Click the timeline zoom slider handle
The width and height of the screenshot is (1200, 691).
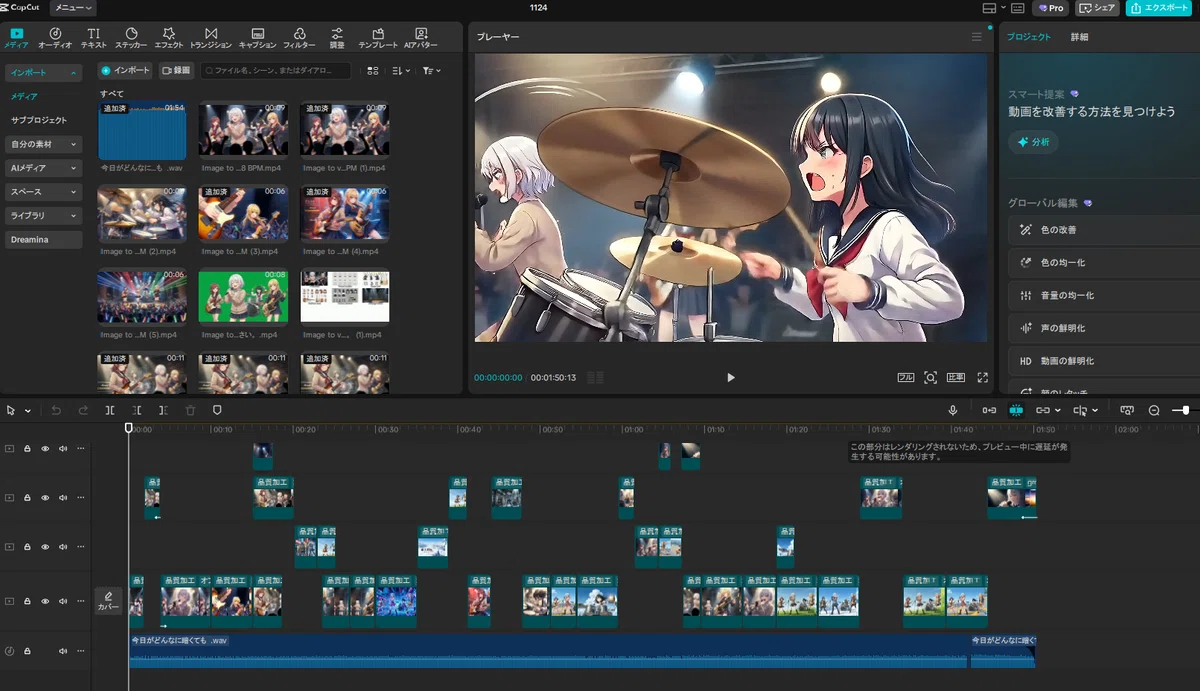[1186, 410]
